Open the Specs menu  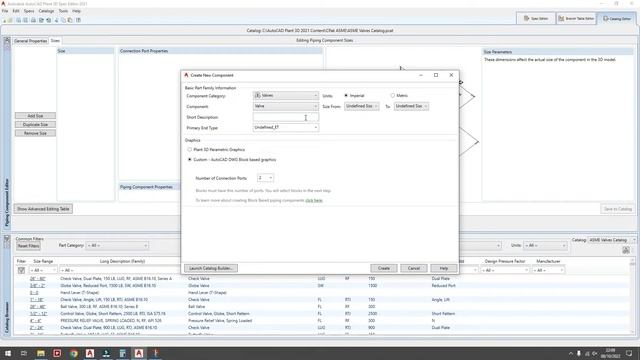click(x=29, y=11)
